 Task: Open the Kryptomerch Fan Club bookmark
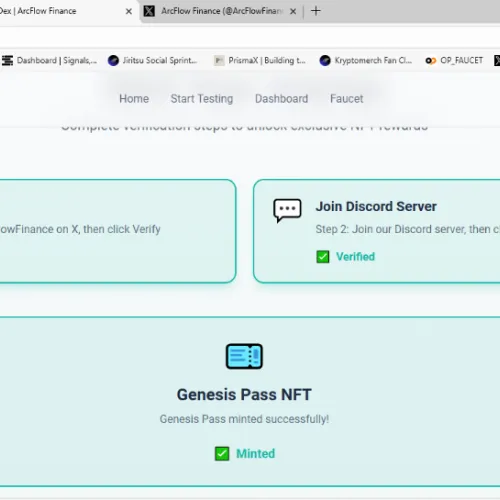[366, 61]
